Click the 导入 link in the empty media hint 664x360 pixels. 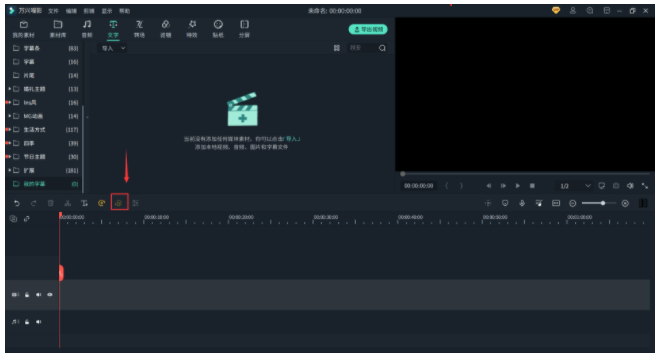292,139
